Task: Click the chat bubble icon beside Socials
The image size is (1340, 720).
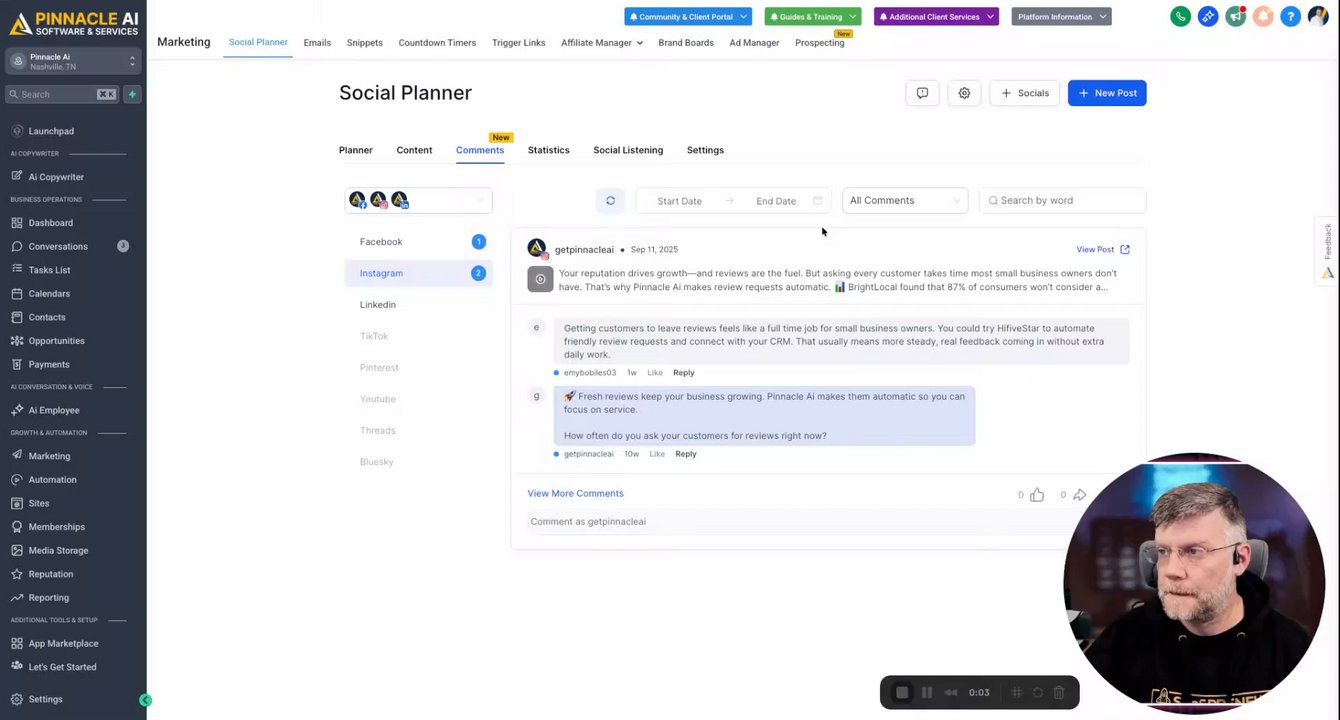Action: click(922, 93)
